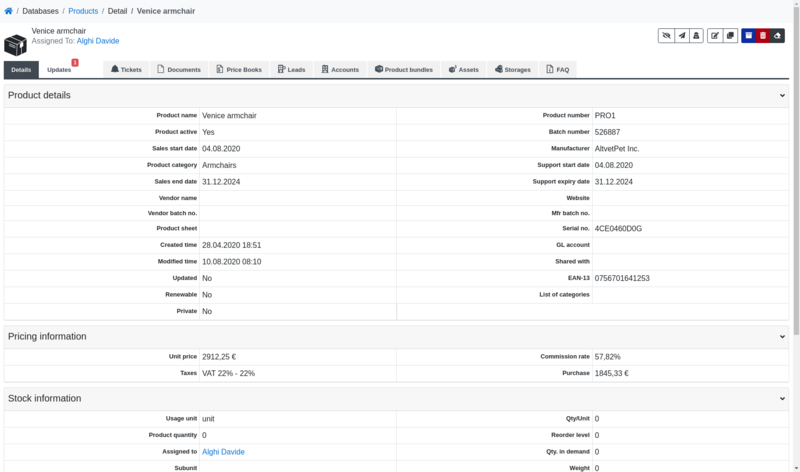This screenshot has width=800, height=472.
Task: Click the crossed-out eye unwatch icon
Action: pos(666,36)
